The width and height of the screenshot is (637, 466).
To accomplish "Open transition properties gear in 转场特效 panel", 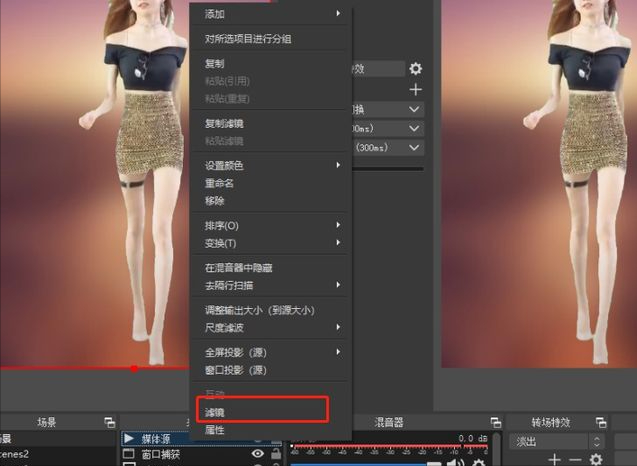I will 596,459.
